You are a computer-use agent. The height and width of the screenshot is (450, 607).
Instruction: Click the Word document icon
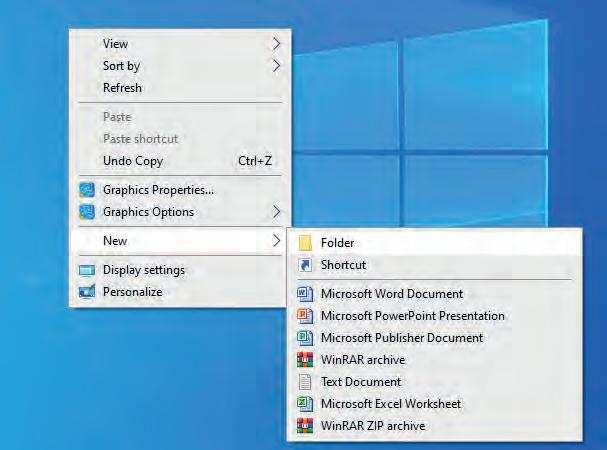pos(305,294)
